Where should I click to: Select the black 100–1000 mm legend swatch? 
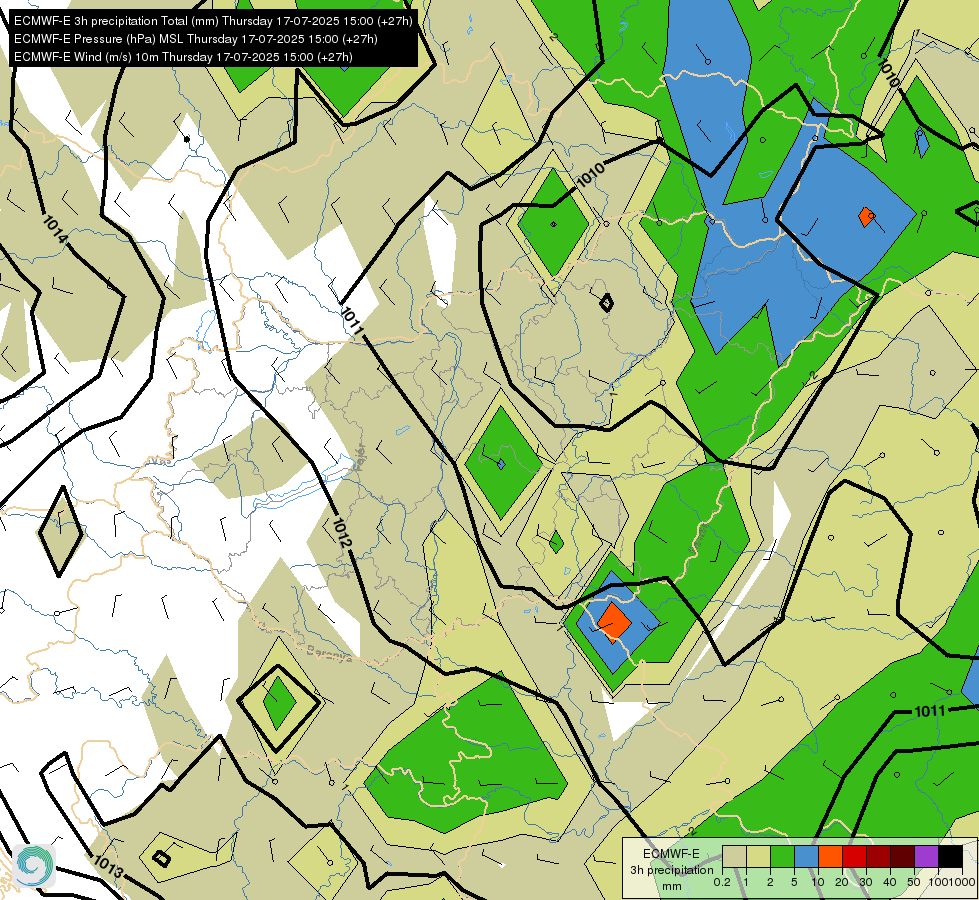[x=951, y=857]
